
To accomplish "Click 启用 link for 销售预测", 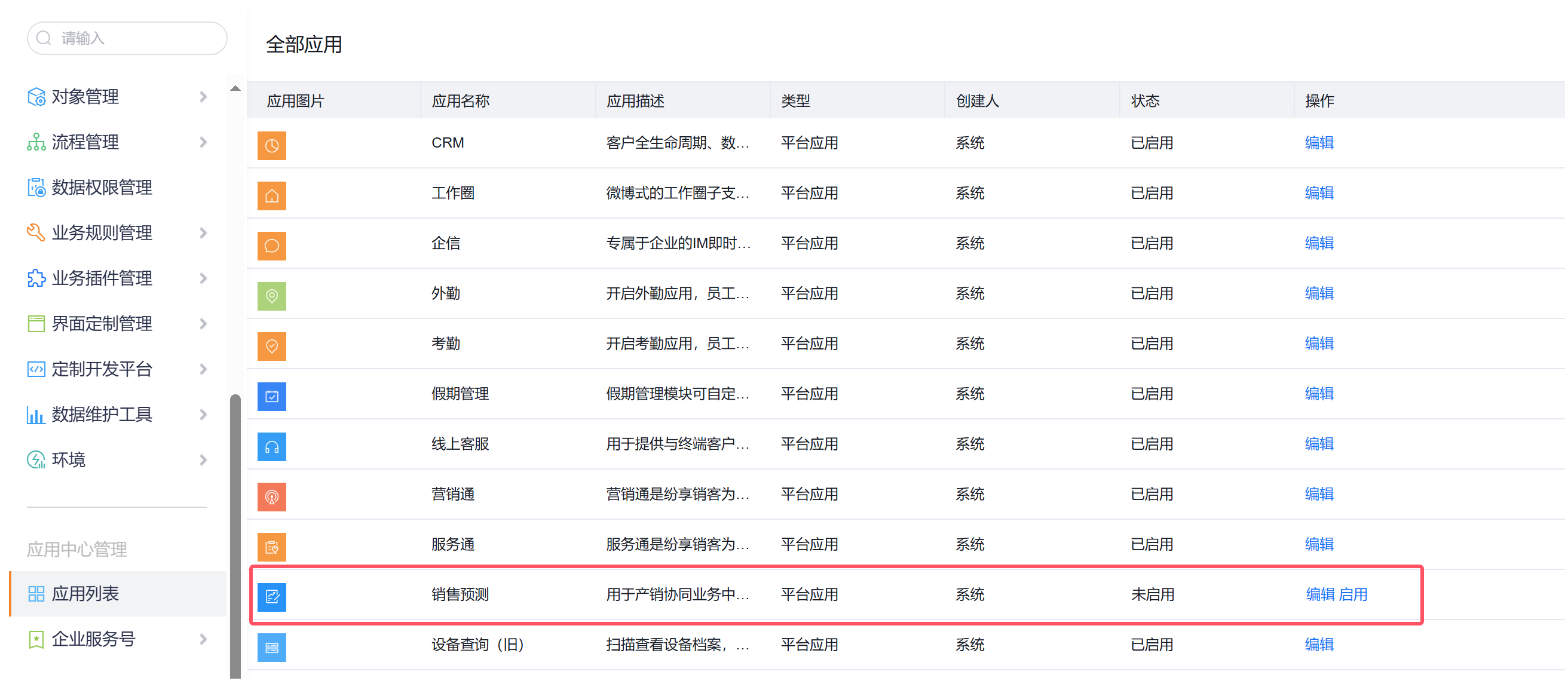I will coord(1352,594).
